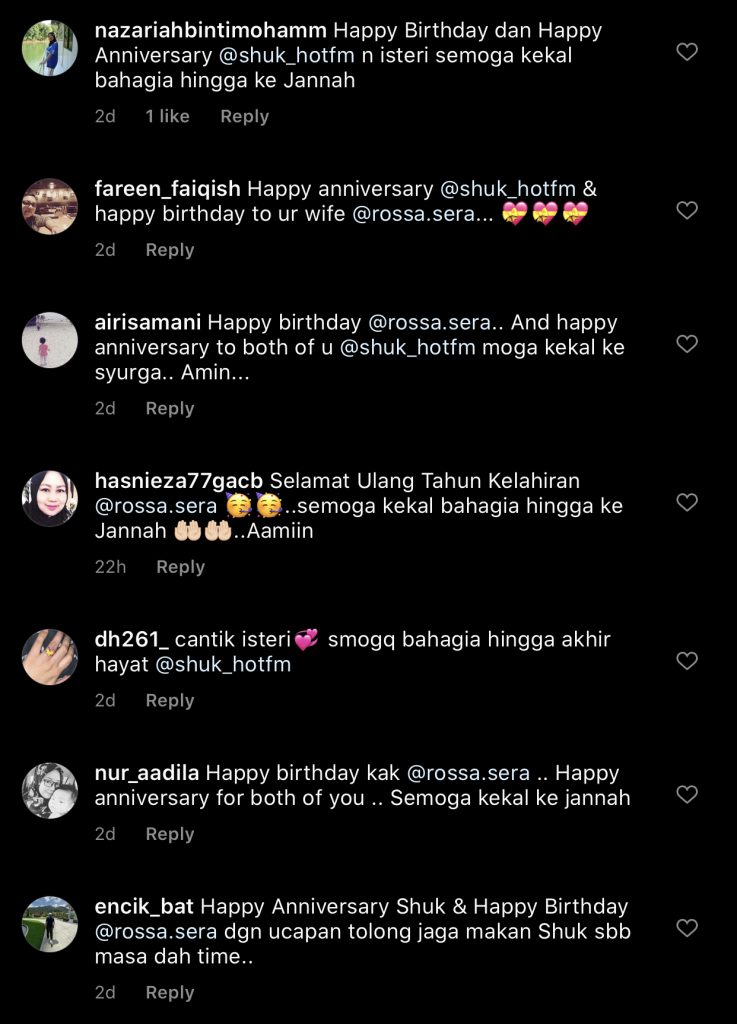Screen dimensions: 737x1024
Task: Reply to airisamani's comment
Action: coord(169,408)
